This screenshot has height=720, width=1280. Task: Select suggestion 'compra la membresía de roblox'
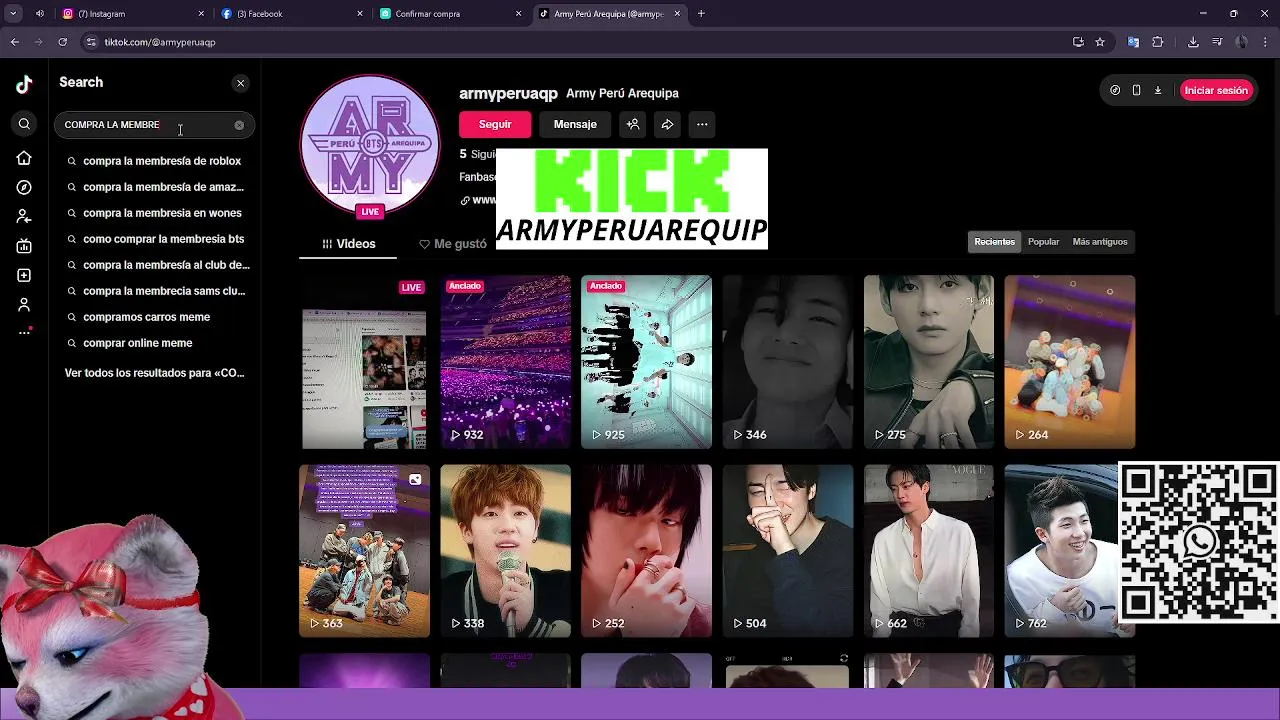154,161
